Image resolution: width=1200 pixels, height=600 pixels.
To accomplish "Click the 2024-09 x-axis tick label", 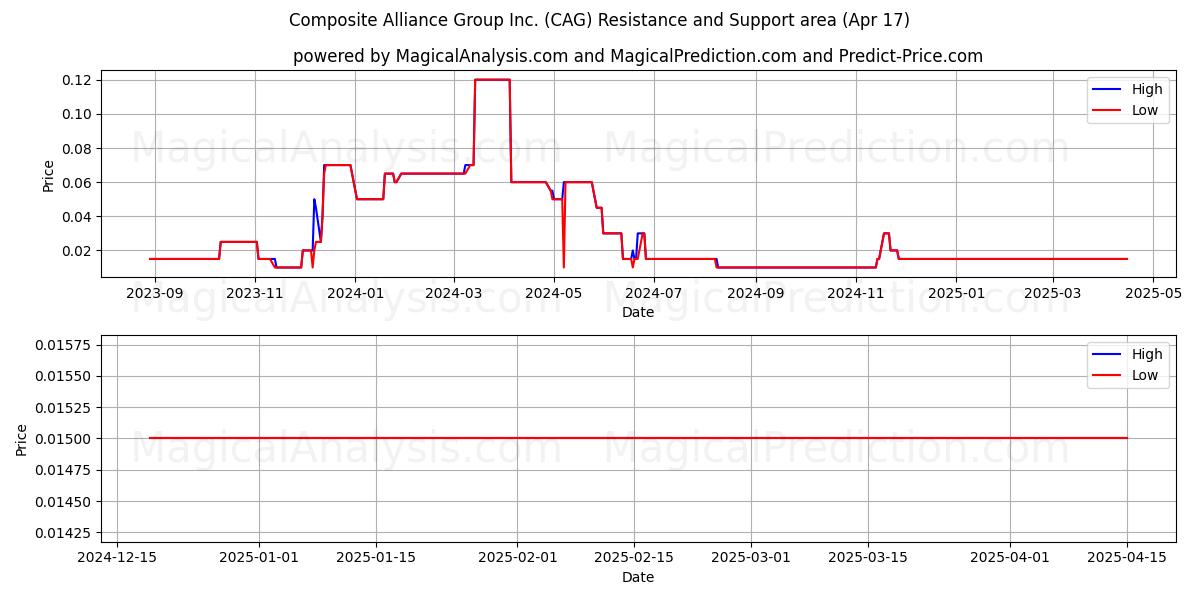I will 756,293.
